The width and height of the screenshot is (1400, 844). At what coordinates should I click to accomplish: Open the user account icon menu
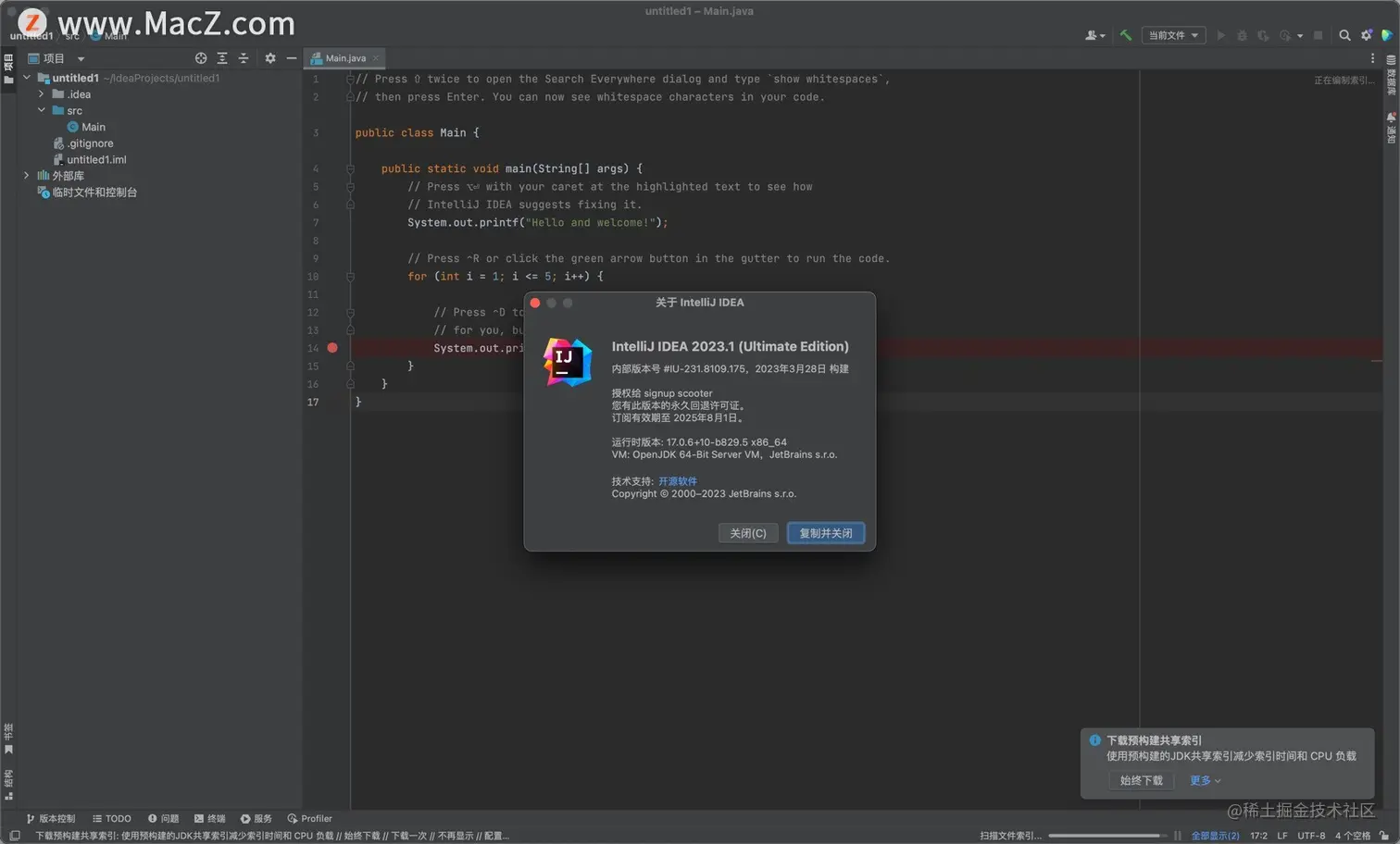point(1094,35)
